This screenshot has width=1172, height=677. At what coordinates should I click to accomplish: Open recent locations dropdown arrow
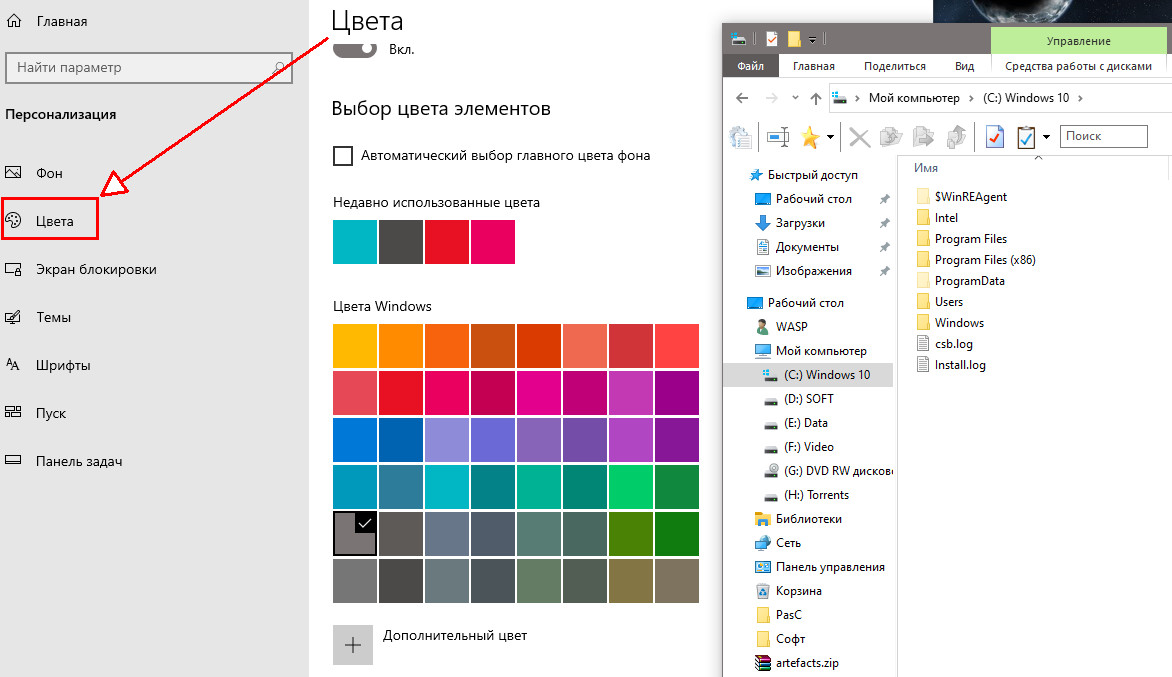tap(795, 98)
